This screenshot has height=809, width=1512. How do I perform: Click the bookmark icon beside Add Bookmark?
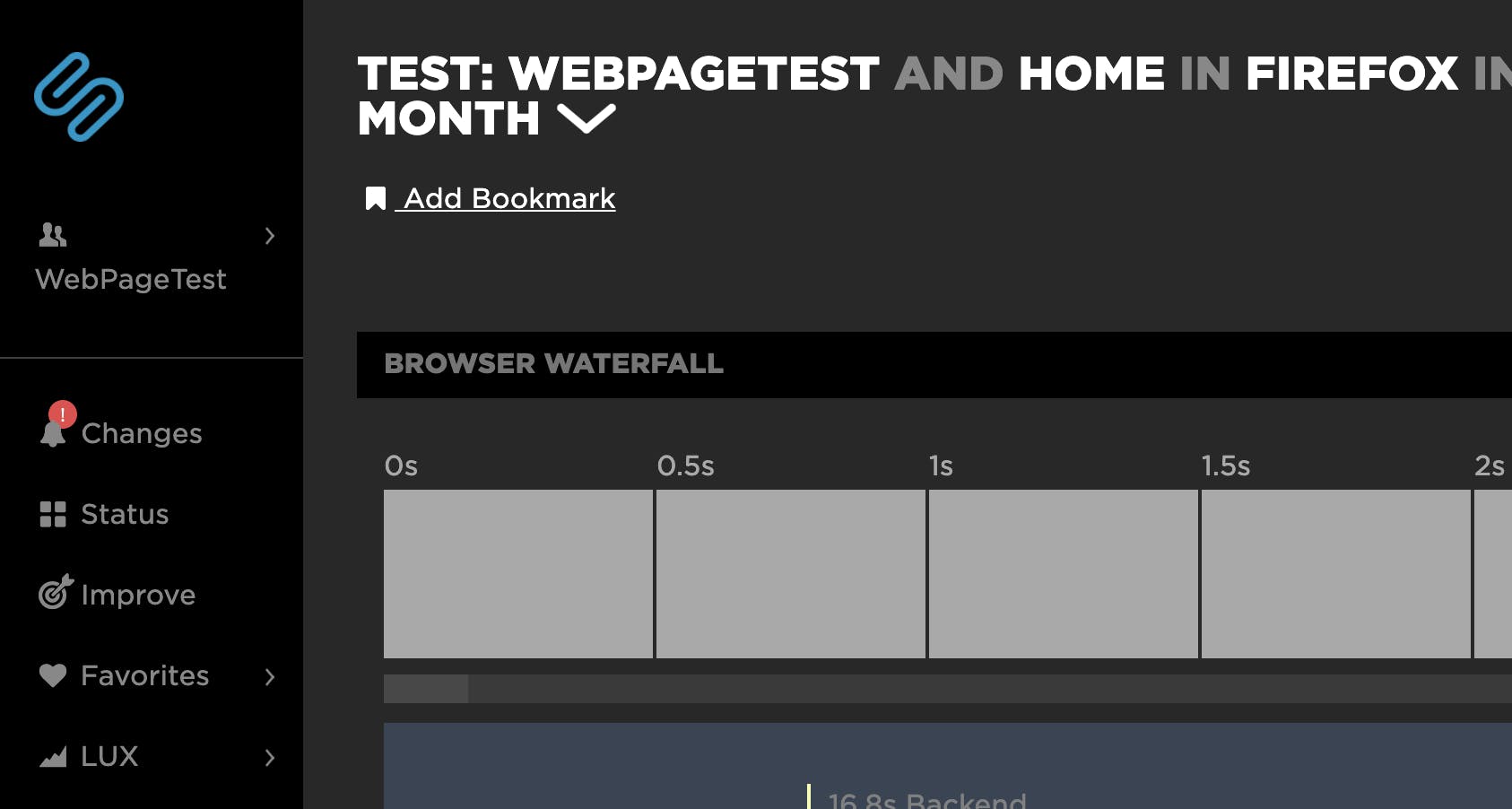(x=376, y=198)
